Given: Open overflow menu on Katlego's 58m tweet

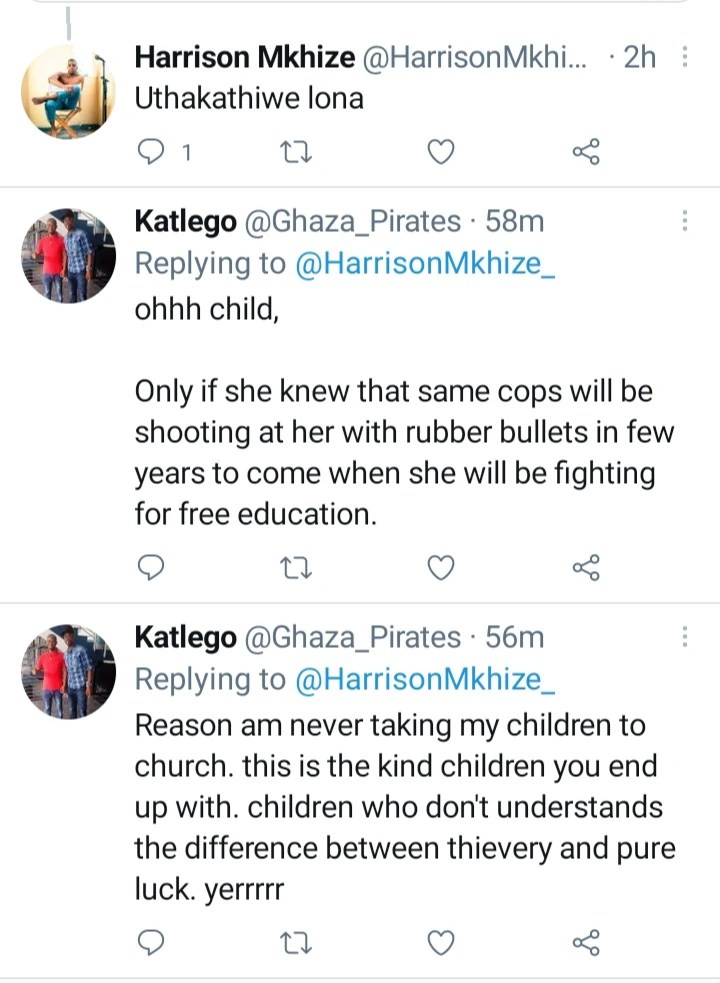Looking at the screenshot, I should [684, 221].
